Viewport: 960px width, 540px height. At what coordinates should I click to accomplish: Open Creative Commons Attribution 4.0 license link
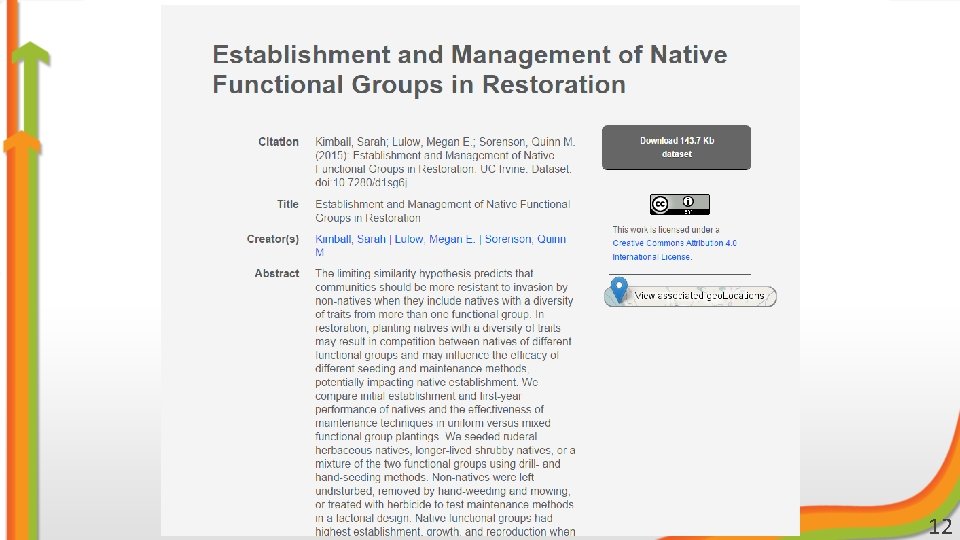tap(674, 250)
